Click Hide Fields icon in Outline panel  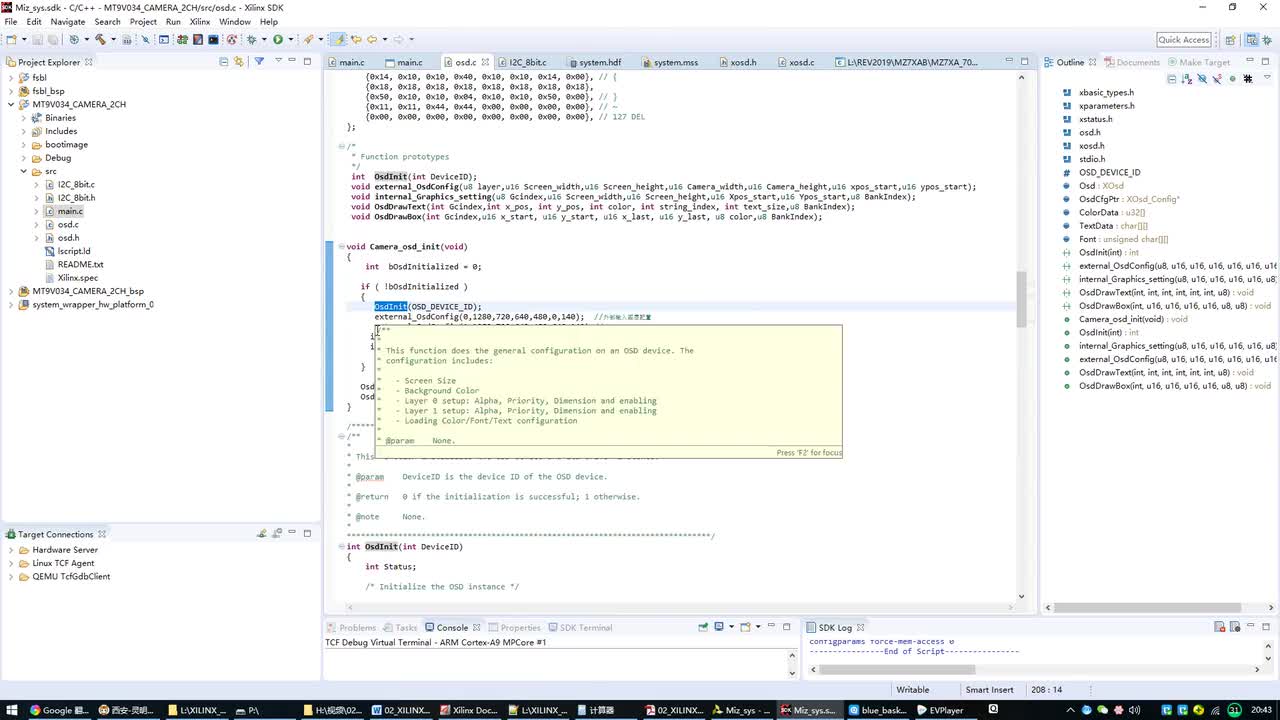(1202, 78)
